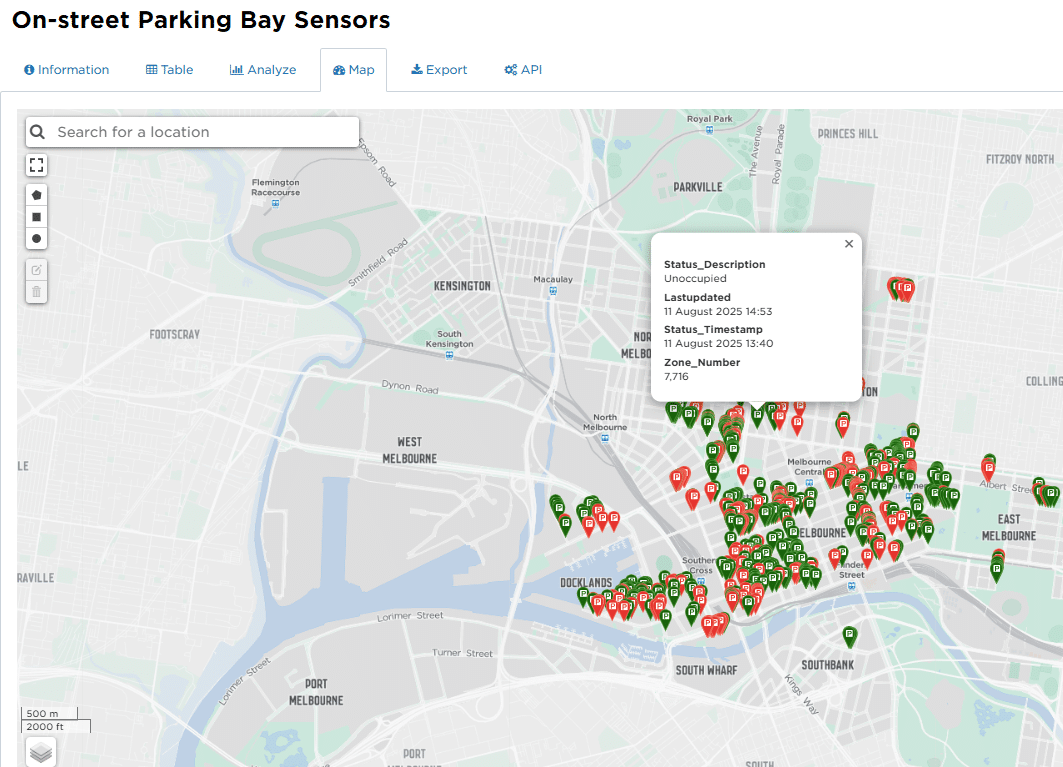Click the green parking marker in Southbank
The image size is (1063, 767).
(850, 635)
